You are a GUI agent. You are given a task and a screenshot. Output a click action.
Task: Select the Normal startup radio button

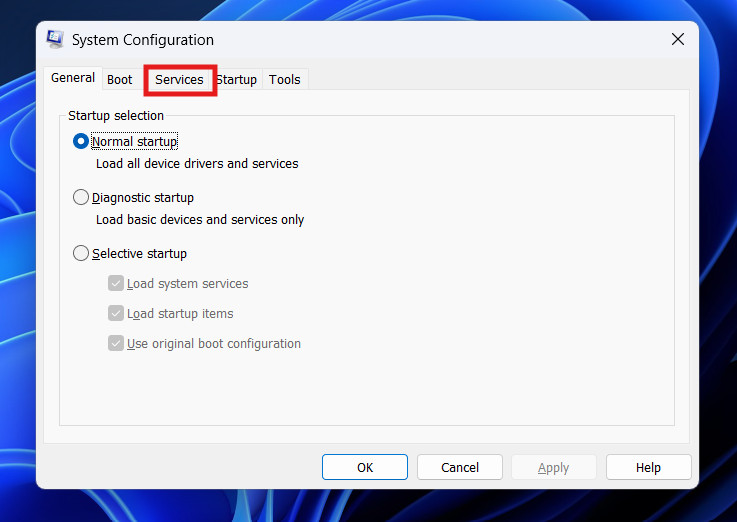pos(81,142)
